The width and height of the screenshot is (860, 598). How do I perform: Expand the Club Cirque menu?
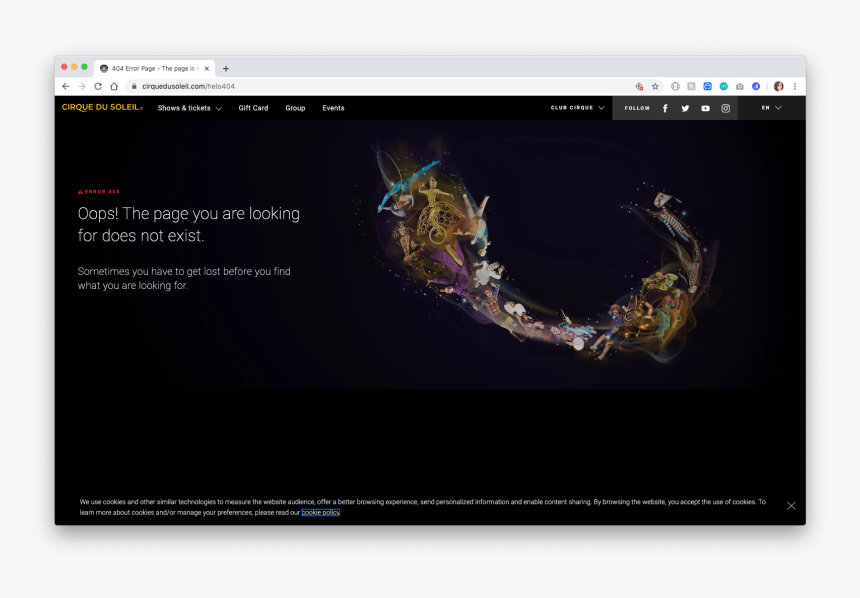576,107
